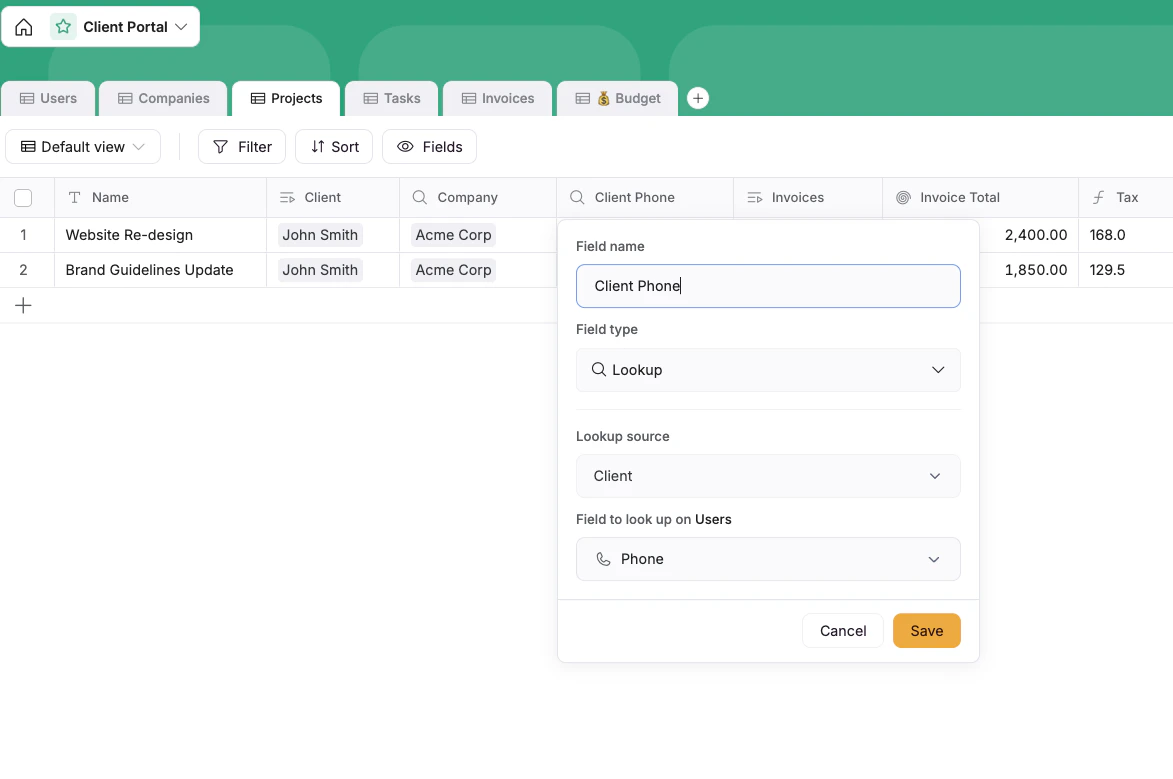Click John Smith in Brand Guidelines Update row
Image resolution: width=1173 pixels, height=779 pixels.
pyautogui.click(x=320, y=270)
